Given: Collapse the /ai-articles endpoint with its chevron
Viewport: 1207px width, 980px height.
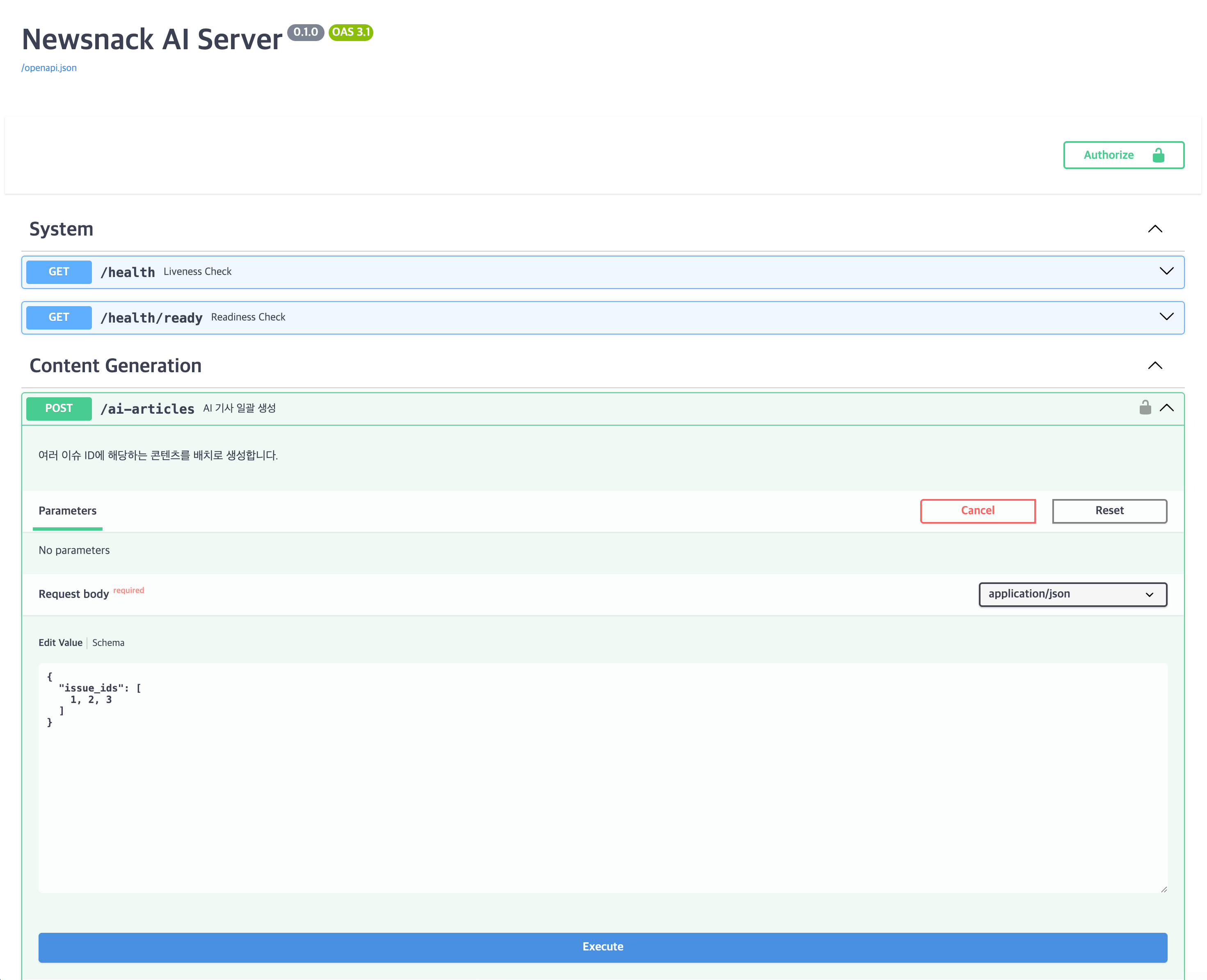Looking at the screenshot, I should (1166, 408).
